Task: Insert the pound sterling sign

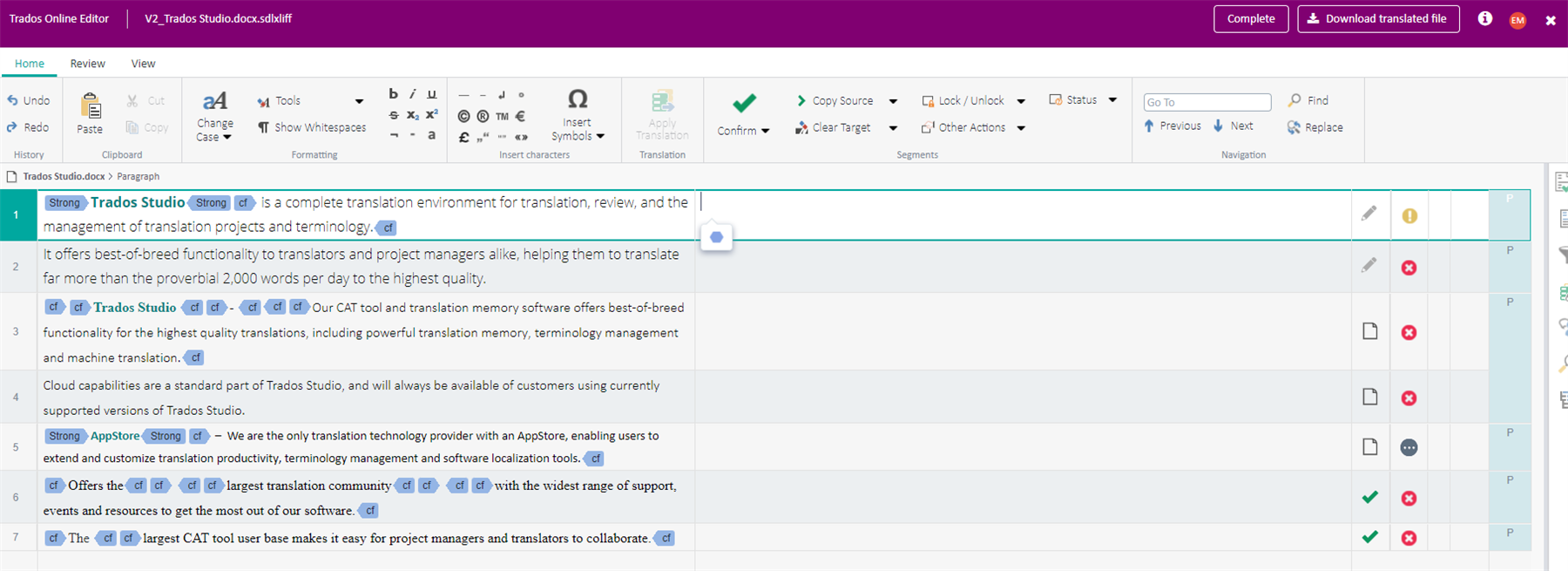Action: point(463,137)
